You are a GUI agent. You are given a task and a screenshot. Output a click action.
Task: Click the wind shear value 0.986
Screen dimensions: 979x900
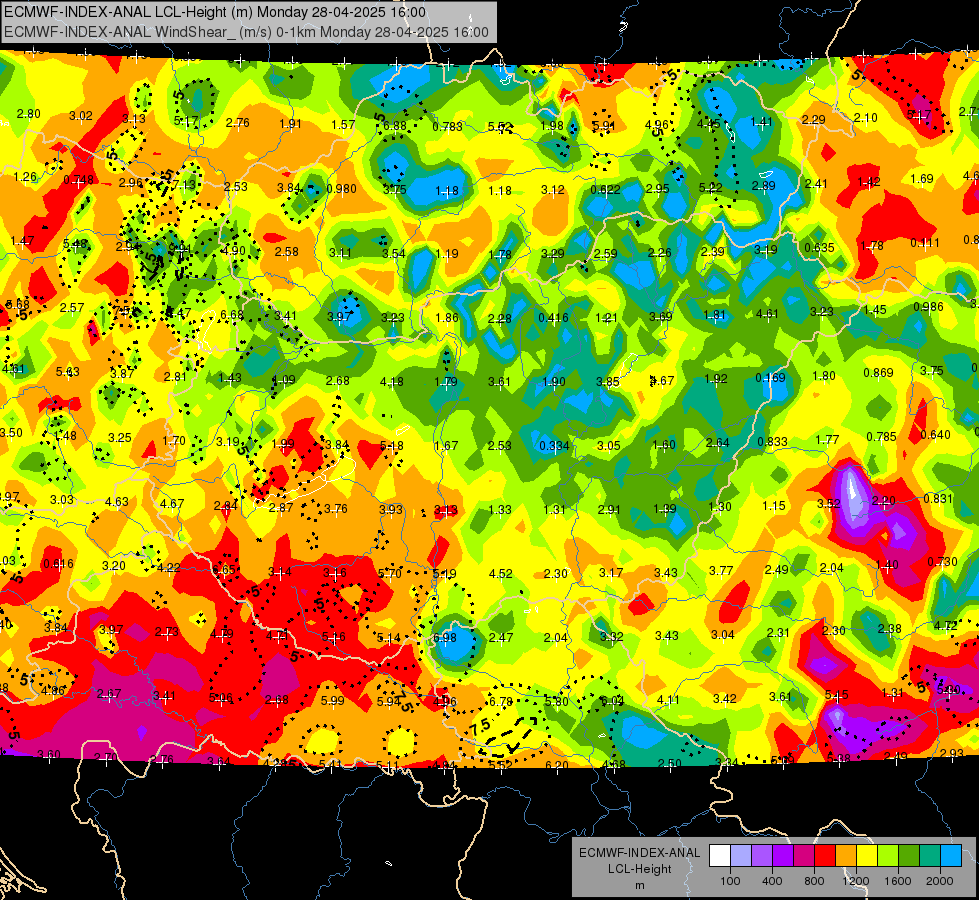pos(928,307)
